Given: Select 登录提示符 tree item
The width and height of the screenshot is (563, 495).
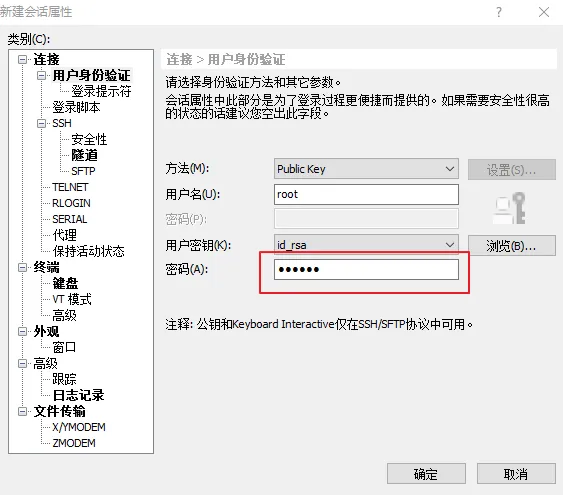Looking at the screenshot, I should tap(101, 91).
